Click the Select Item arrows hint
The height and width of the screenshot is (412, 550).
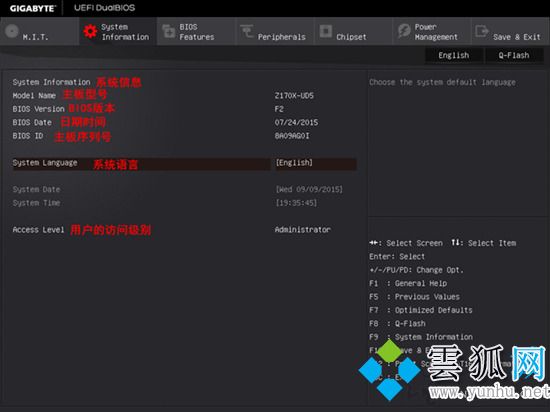tap(483, 243)
